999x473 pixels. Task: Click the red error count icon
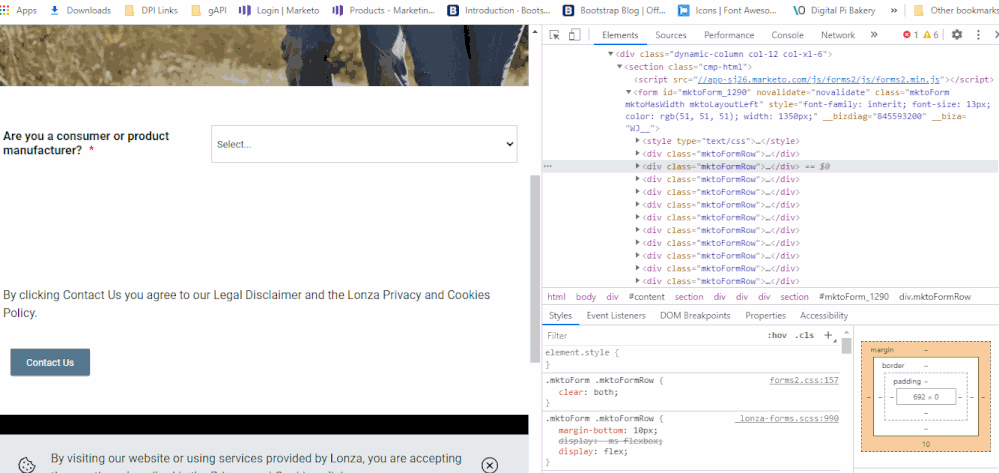click(910, 35)
